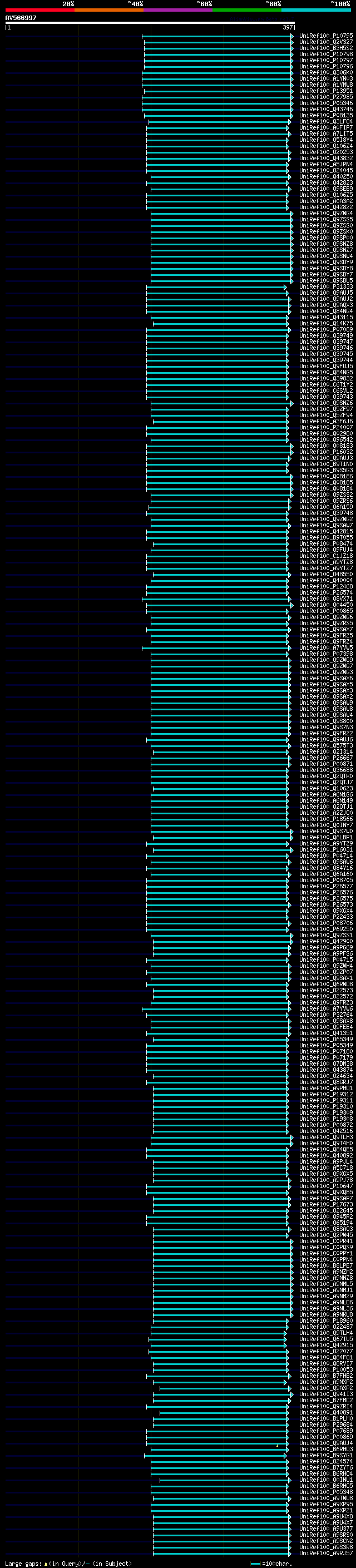Screen dimensions: 356x1568
Task: Click the UniRef100_A9PG69 hit label
Action: (326, 947)
